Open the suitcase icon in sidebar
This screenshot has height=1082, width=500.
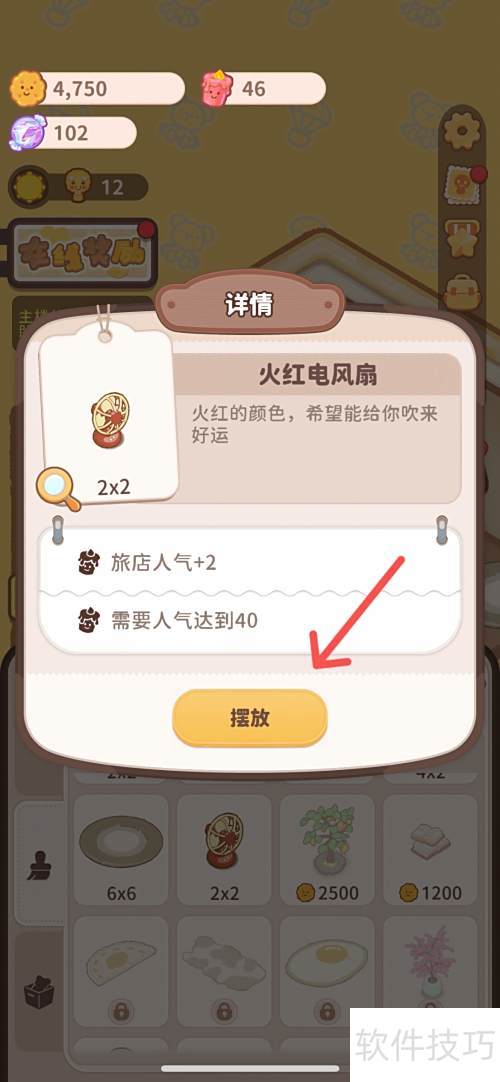(x=463, y=290)
